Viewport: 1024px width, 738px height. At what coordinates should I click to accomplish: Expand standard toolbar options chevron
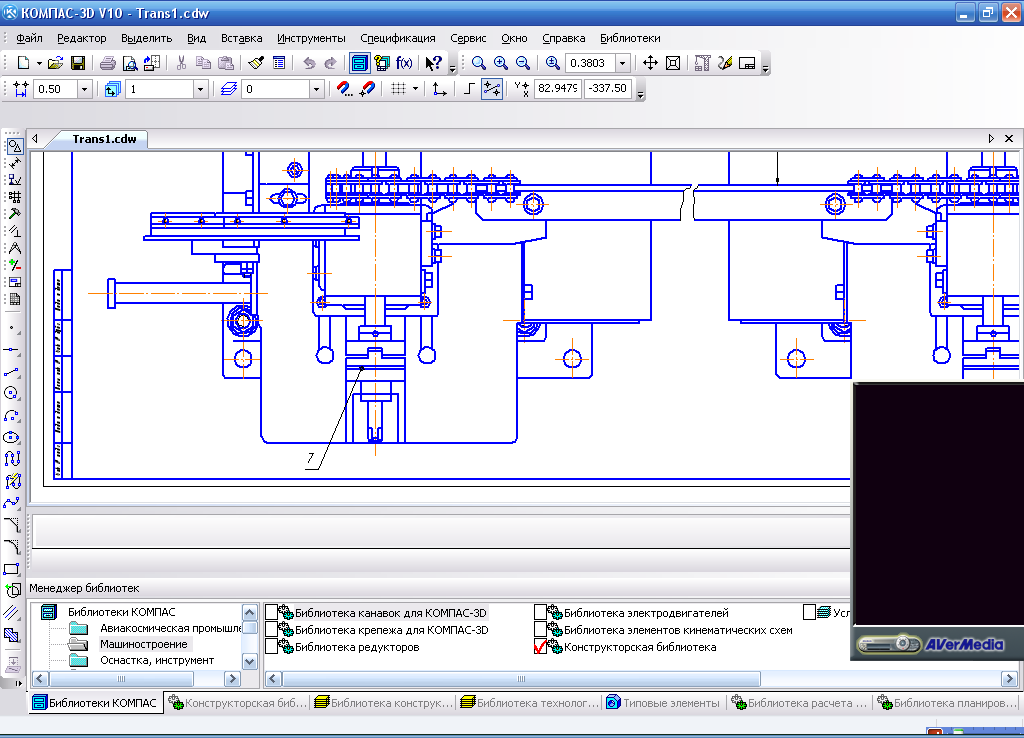452,67
